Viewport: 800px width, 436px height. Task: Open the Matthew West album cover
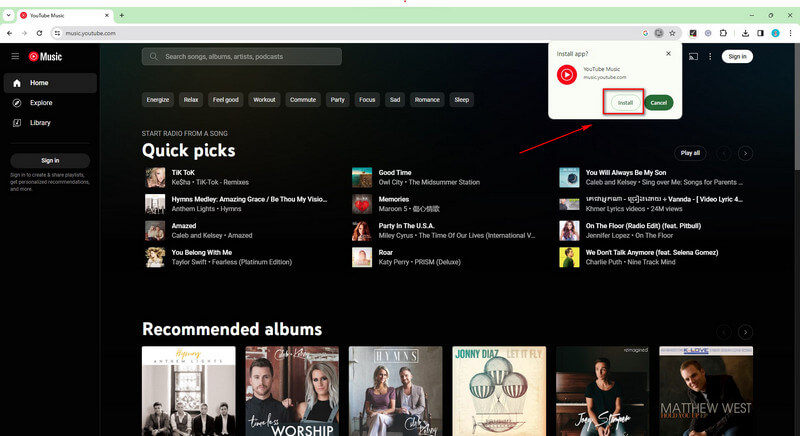706,391
